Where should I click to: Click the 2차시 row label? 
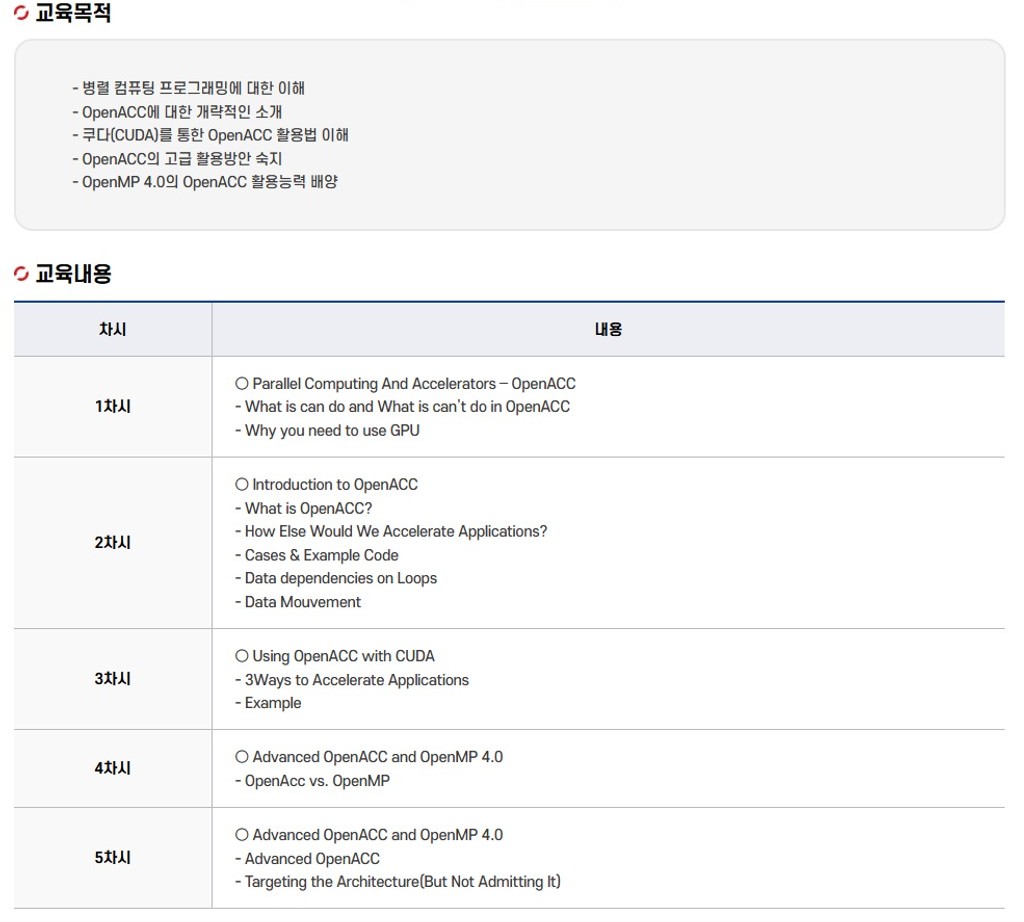click(112, 542)
